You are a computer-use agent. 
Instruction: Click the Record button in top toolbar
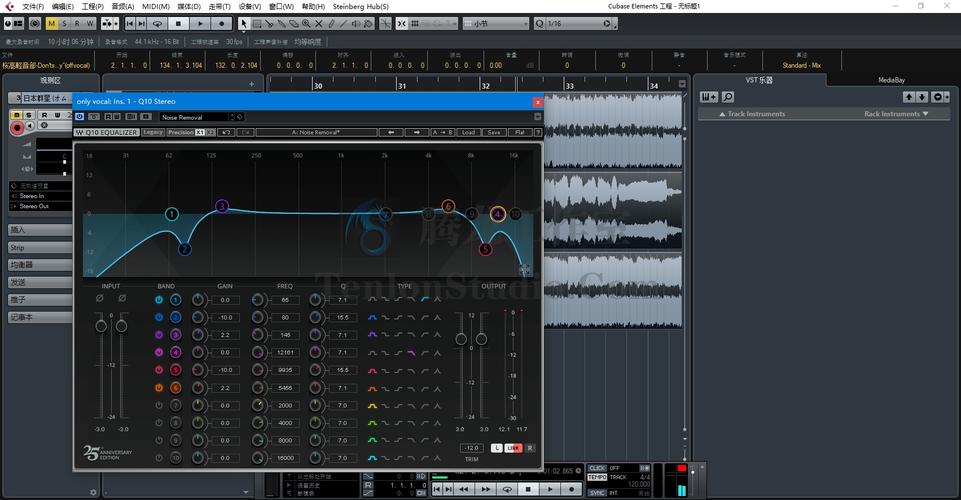[221, 23]
